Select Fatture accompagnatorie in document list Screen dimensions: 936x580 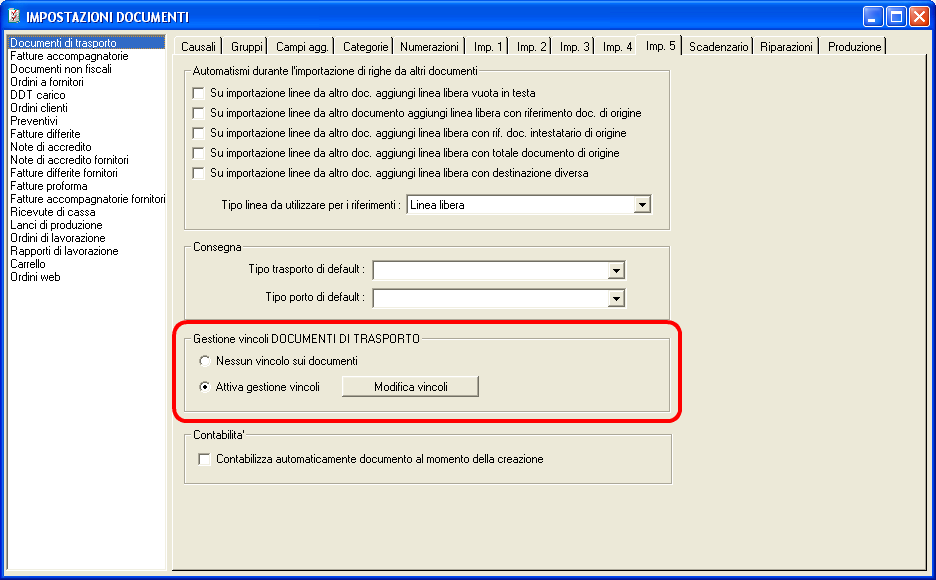[x=87, y=56]
